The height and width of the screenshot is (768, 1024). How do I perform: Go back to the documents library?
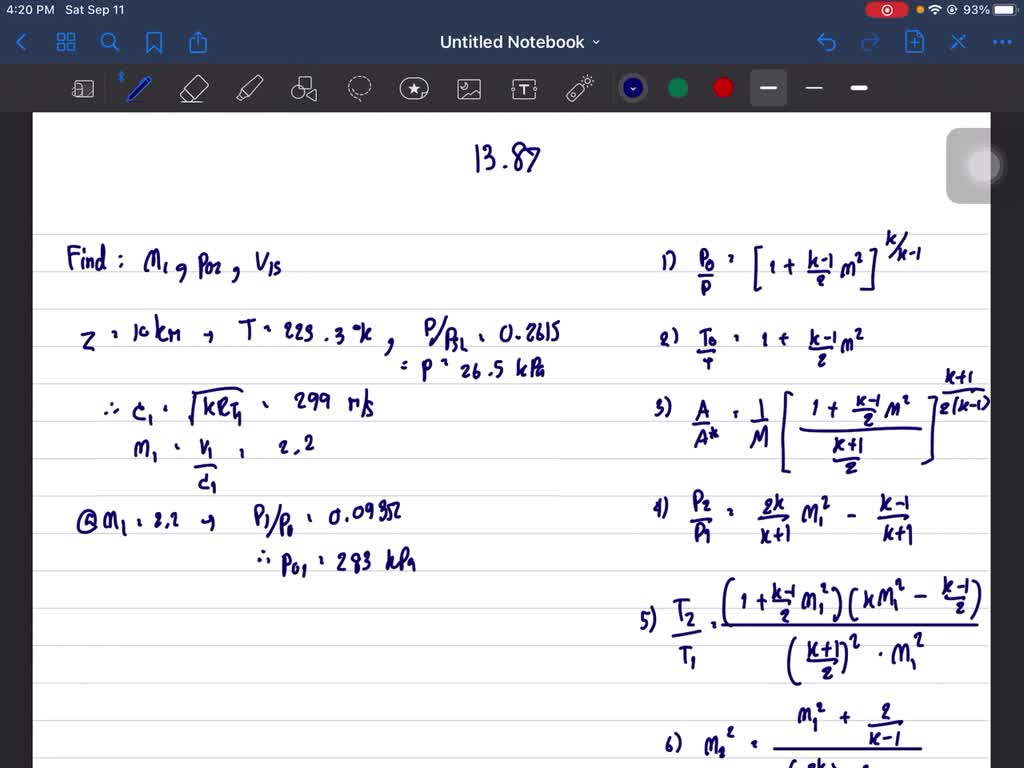click(x=22, y=42)
